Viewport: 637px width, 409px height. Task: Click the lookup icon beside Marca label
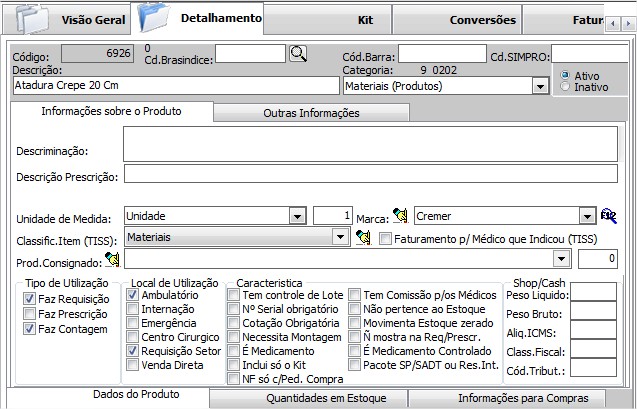[401, 216]
